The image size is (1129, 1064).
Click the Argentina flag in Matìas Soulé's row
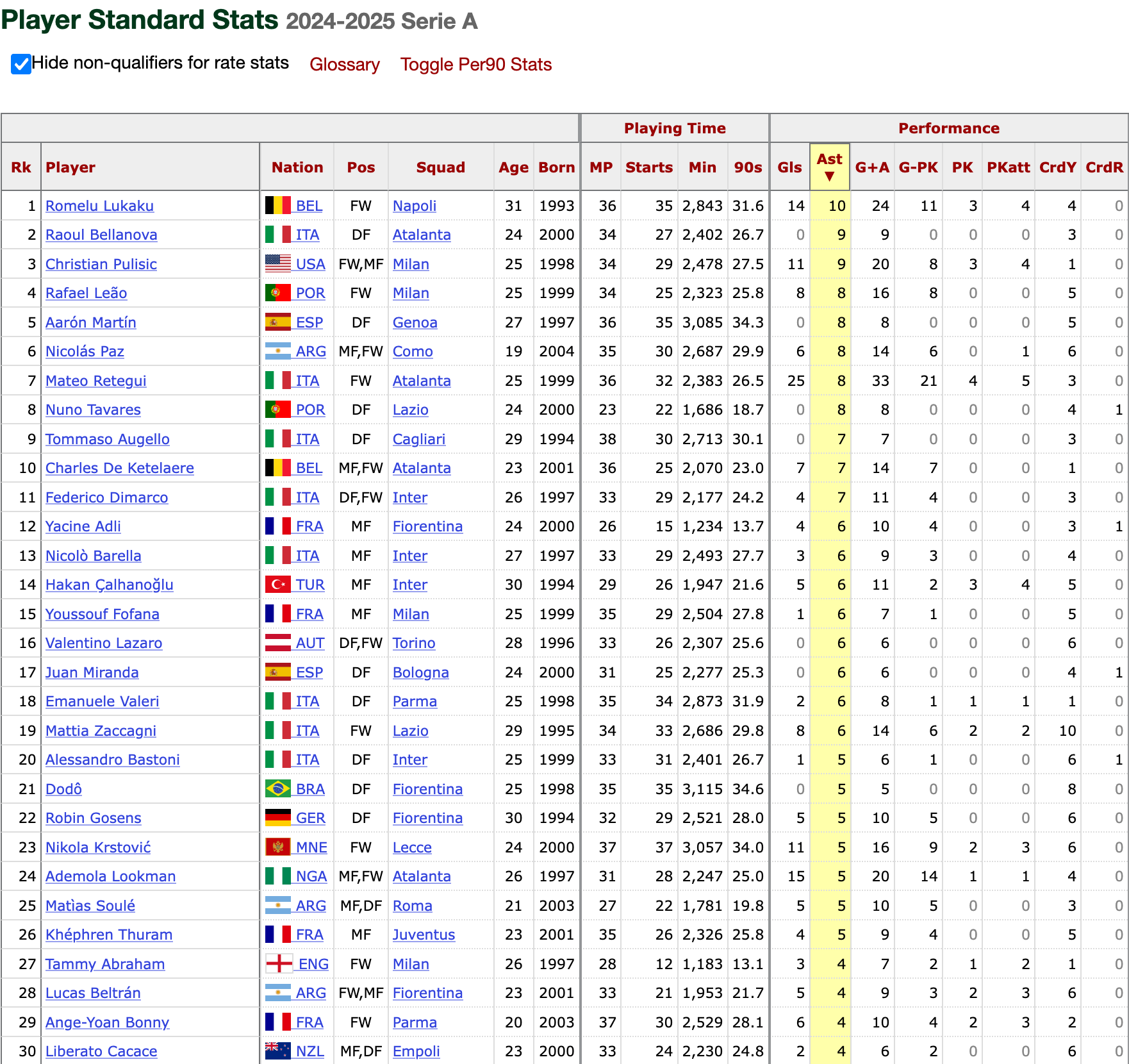(278, 906)
